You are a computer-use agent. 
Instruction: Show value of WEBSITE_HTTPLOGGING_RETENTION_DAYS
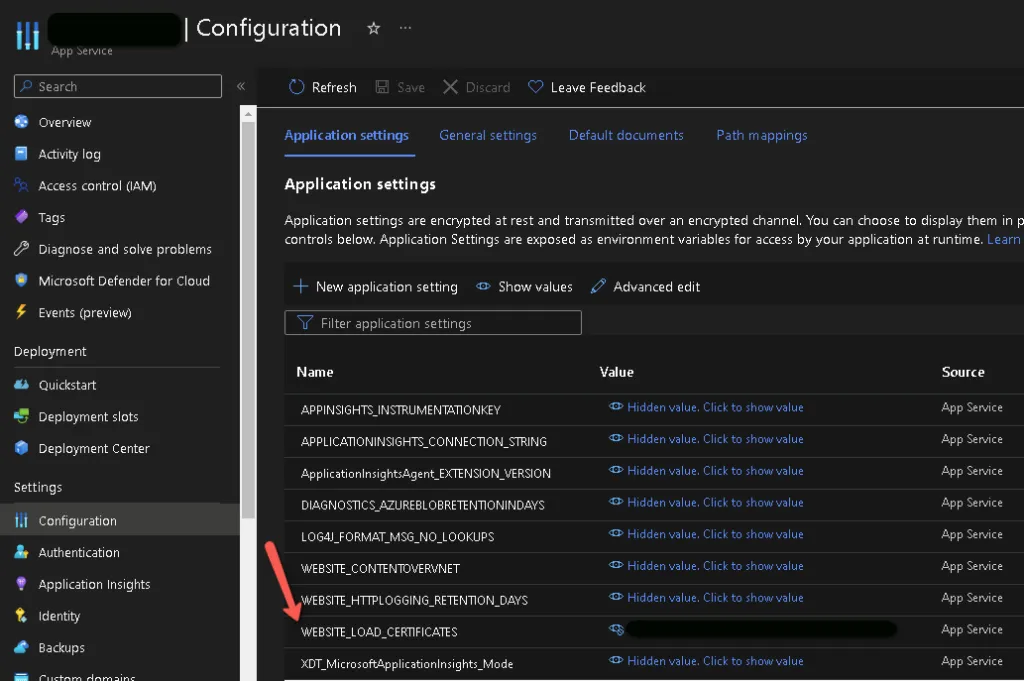click(x=706, y=597)
